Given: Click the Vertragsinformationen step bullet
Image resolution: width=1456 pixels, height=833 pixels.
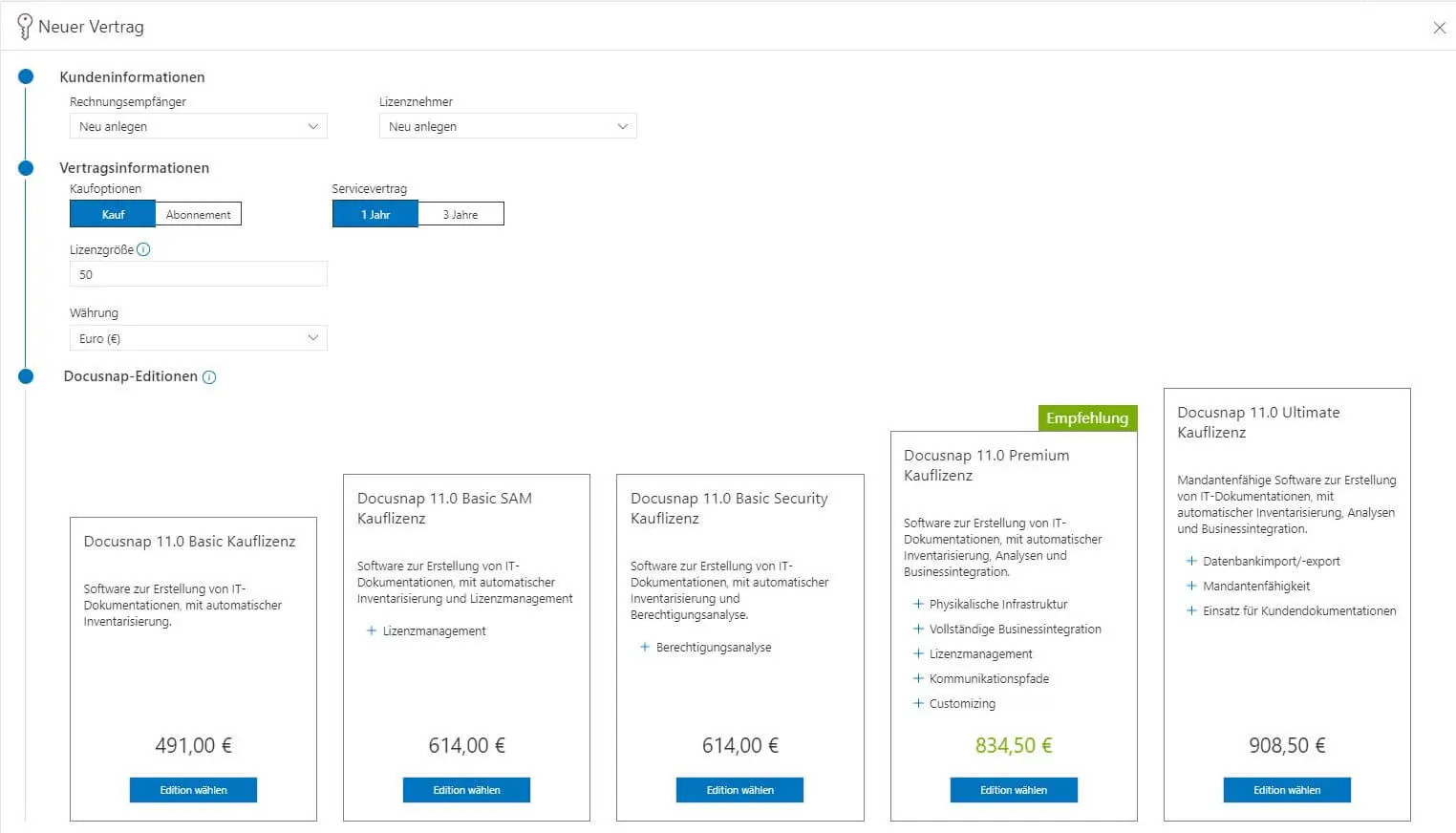Looking at the screenshot, I should tap(26, 168).
